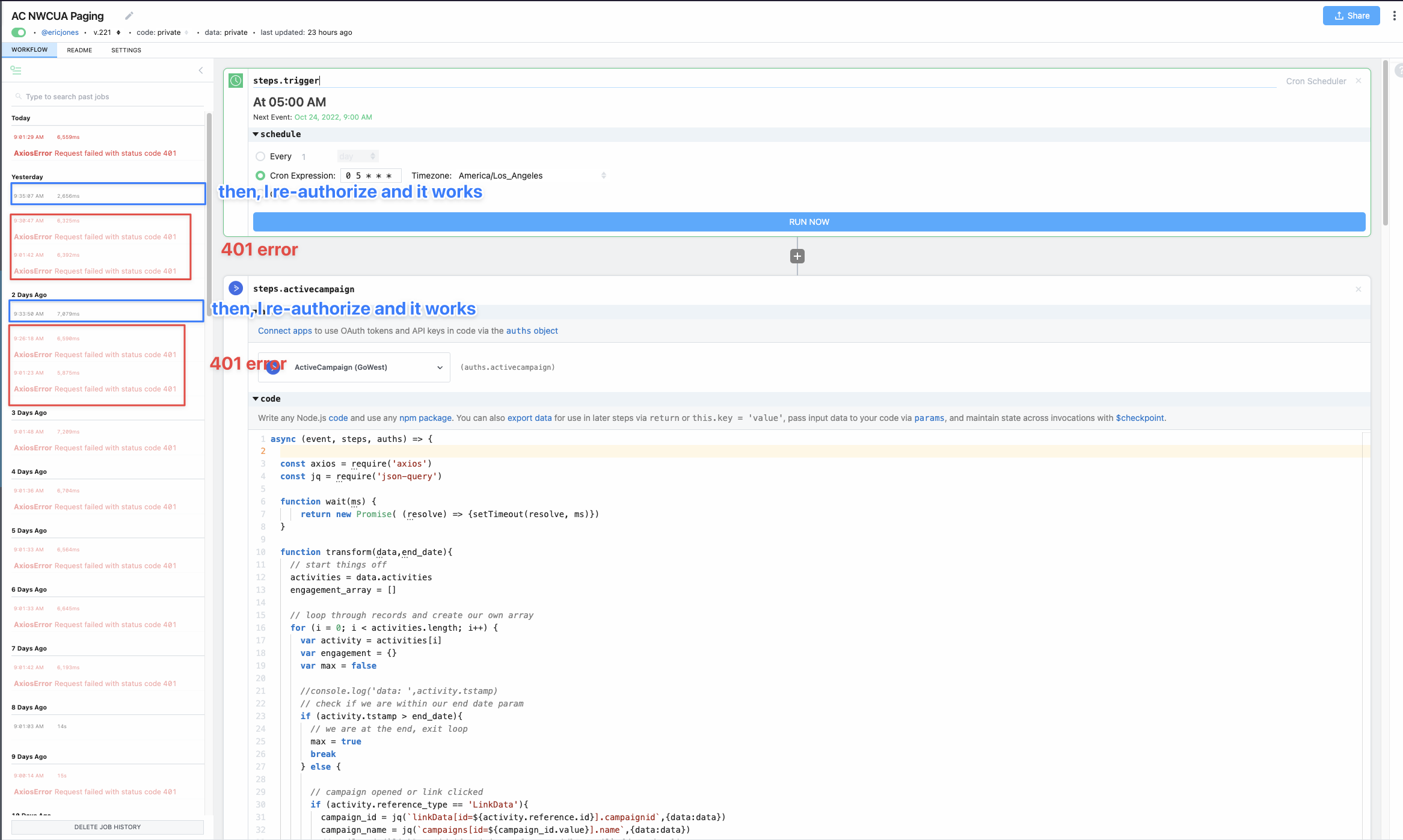Open the Connect apps link
Viewport: 1403px width, 840px height.
click(284, 331)
